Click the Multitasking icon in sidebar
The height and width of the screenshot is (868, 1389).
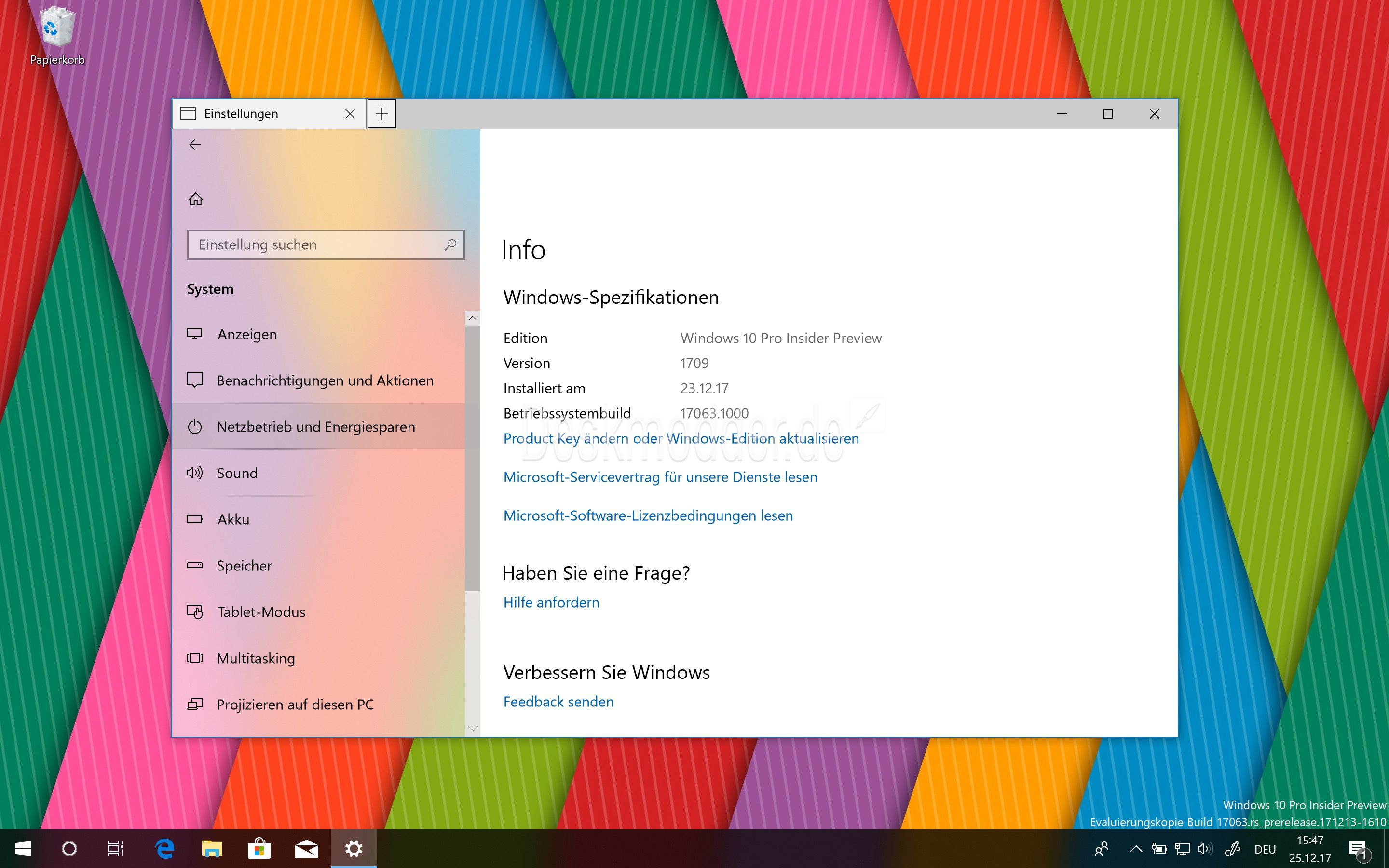[194, 658]
